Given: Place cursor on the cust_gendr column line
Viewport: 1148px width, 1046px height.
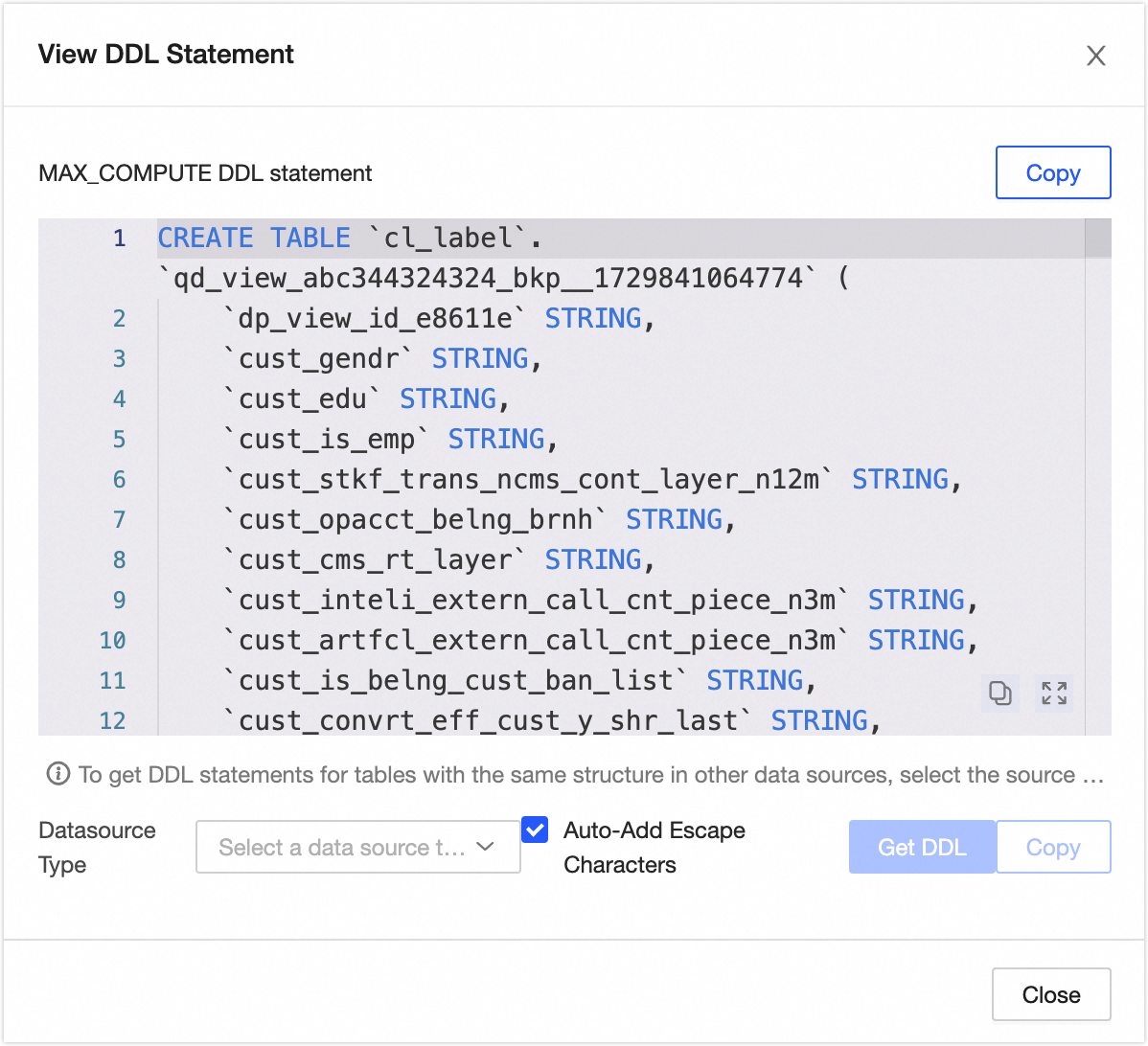Looking at the screenshot, I should click(326, 359).
